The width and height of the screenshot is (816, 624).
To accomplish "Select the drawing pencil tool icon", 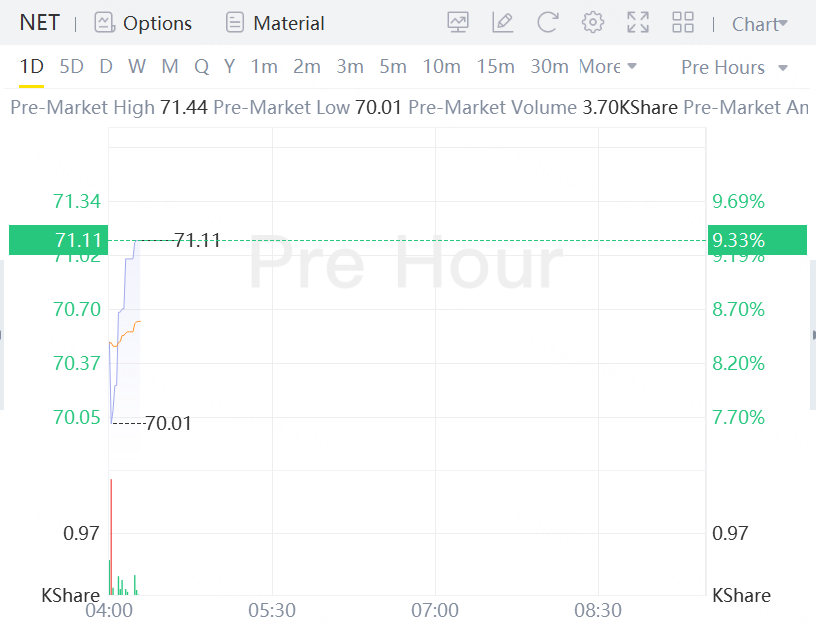I will click(503, 23).
